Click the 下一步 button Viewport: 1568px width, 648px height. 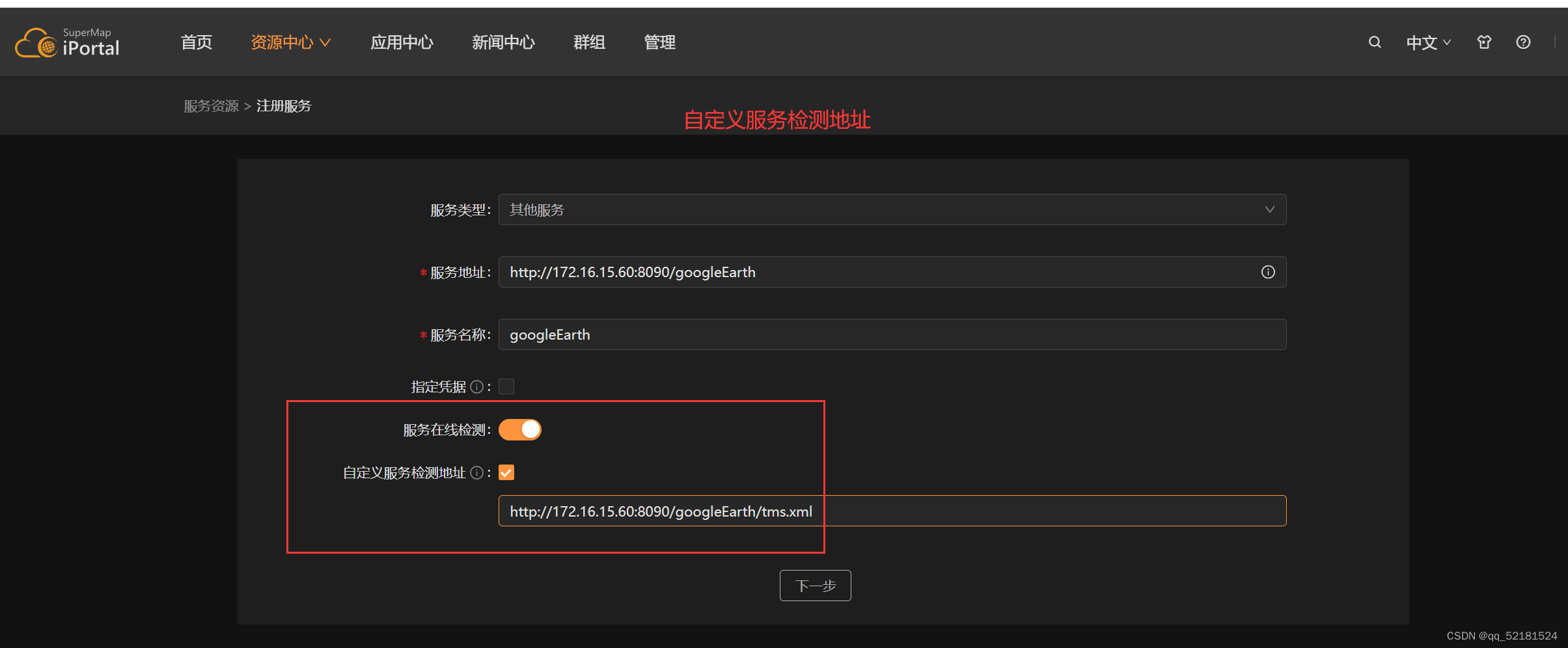815,586
